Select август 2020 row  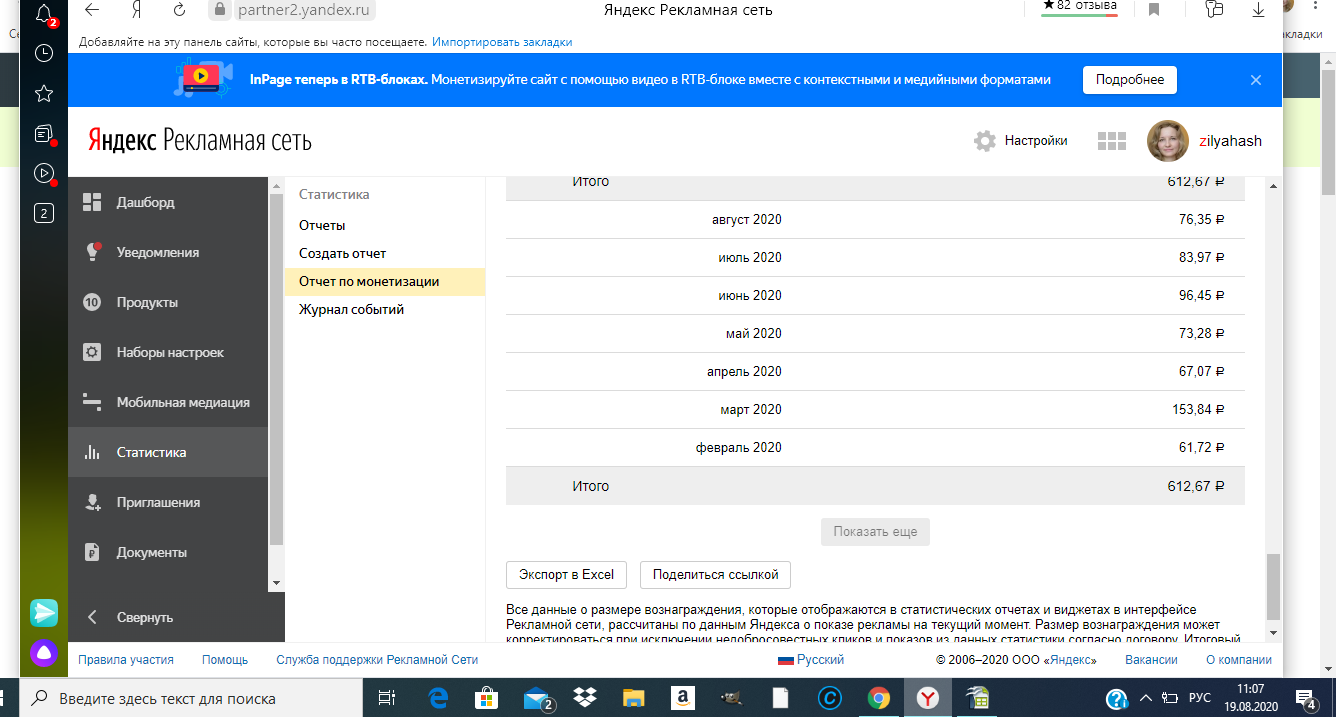[875, 219]
